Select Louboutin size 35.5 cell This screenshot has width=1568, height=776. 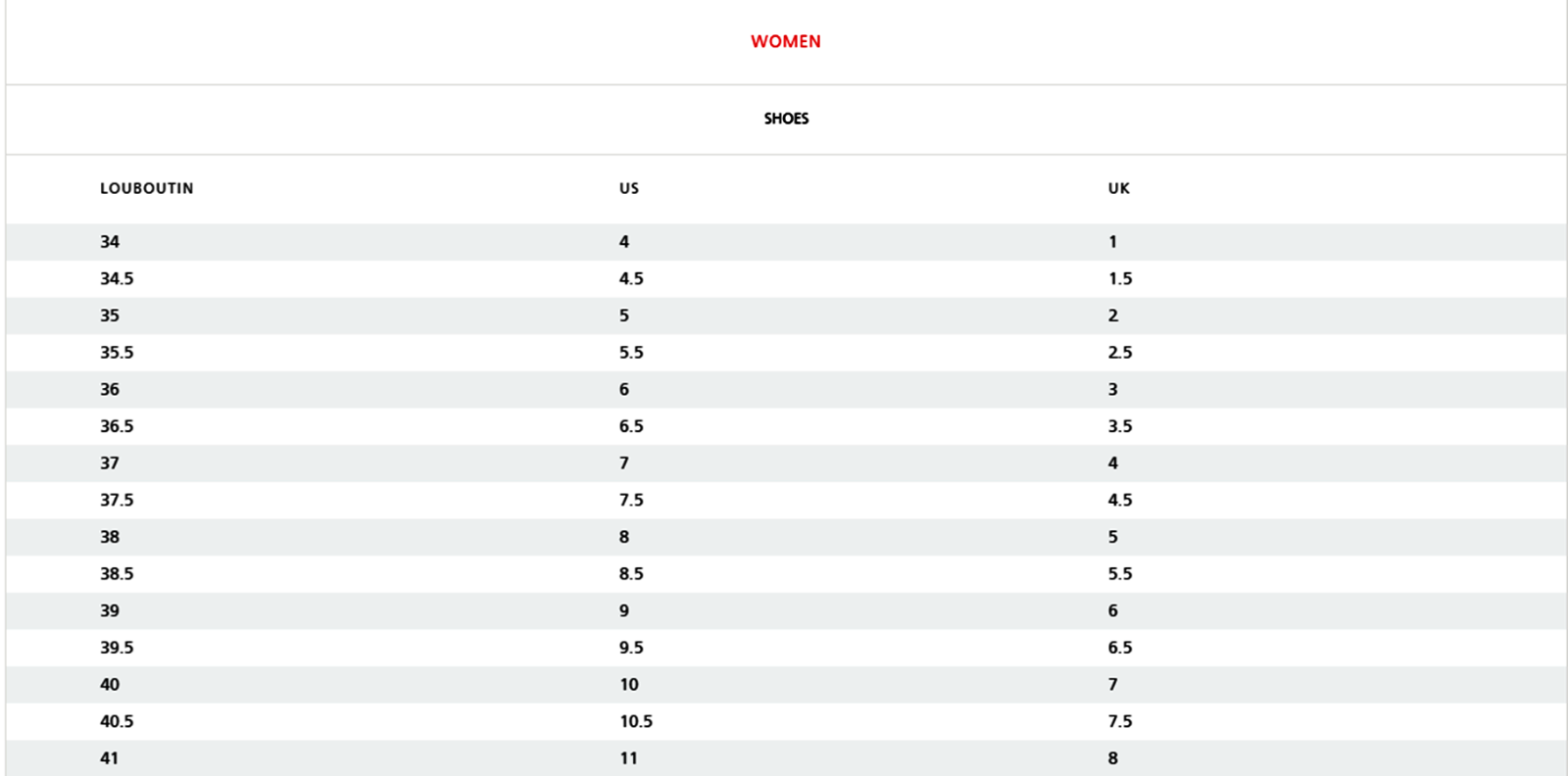pos(117,353)
